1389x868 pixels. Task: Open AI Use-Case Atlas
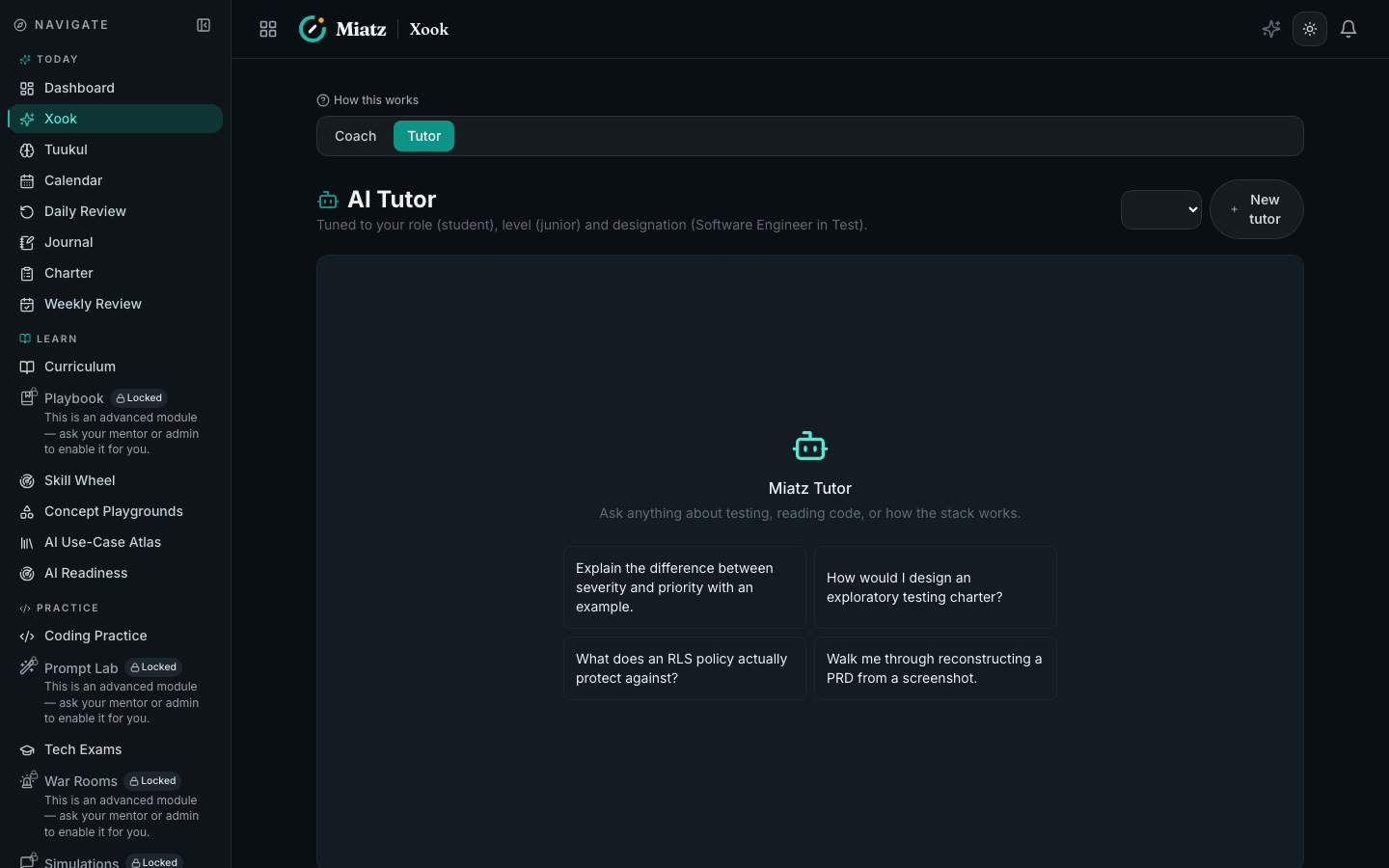tap(115, 542)
